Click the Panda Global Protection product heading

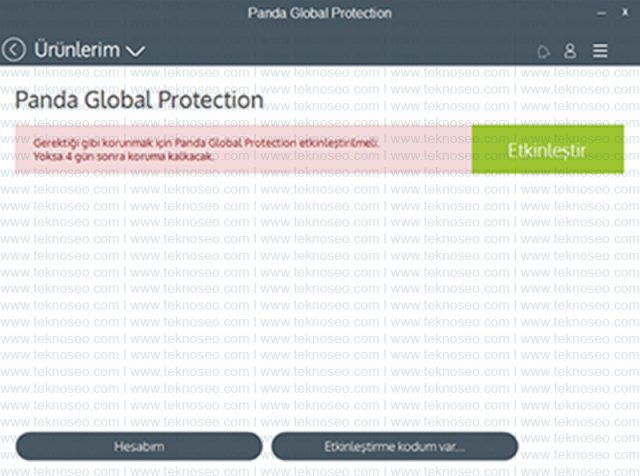pyautogui.click(x=139, y=100)
